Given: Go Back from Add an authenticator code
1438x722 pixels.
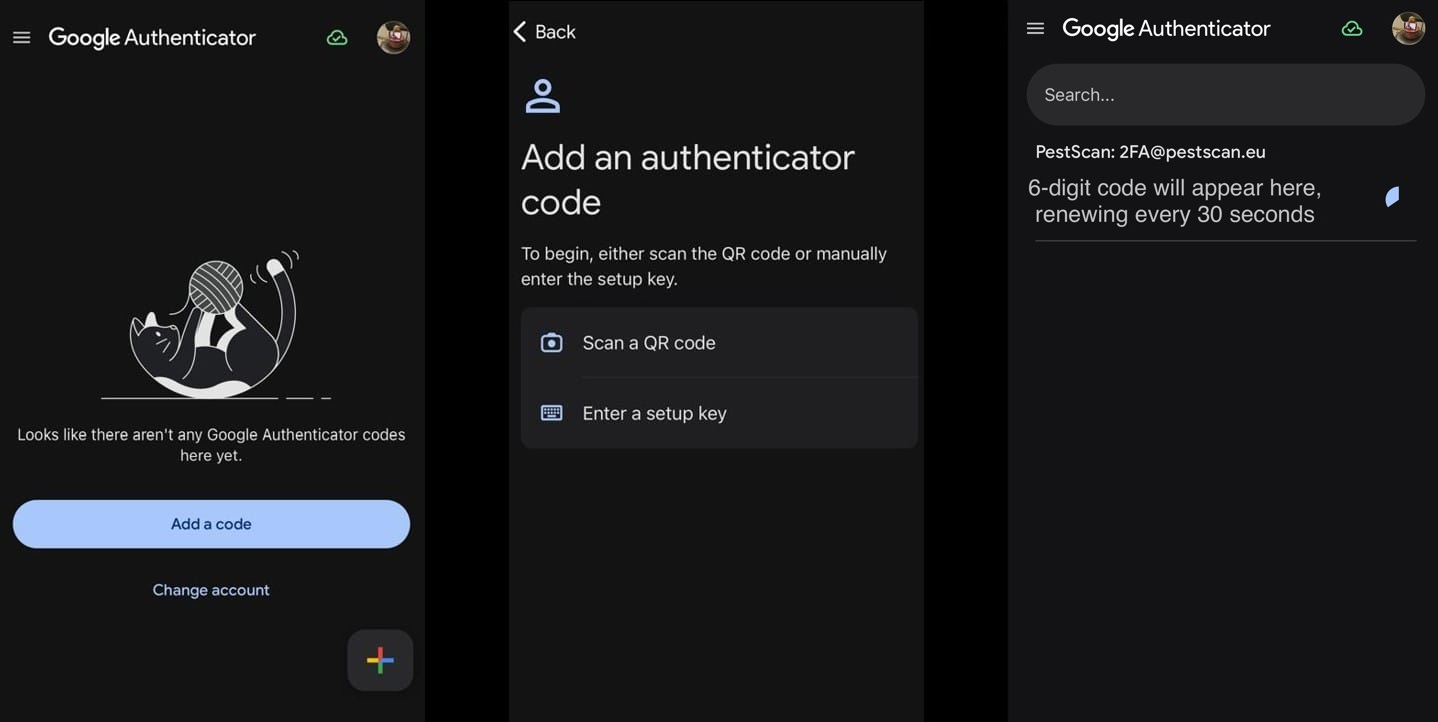Looking at the screenshot, I should (x=544, y=32).
